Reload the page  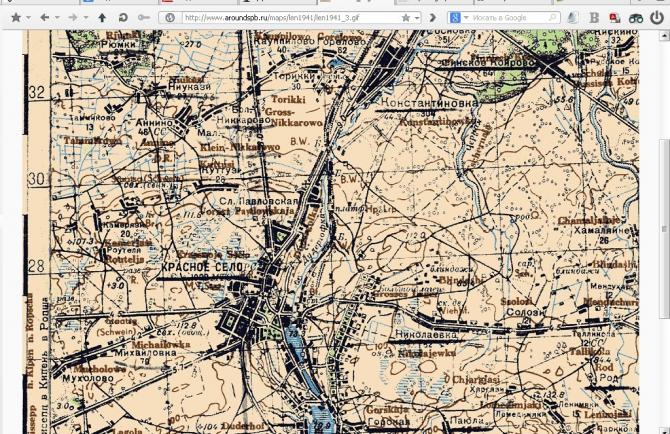pos(123,18)
